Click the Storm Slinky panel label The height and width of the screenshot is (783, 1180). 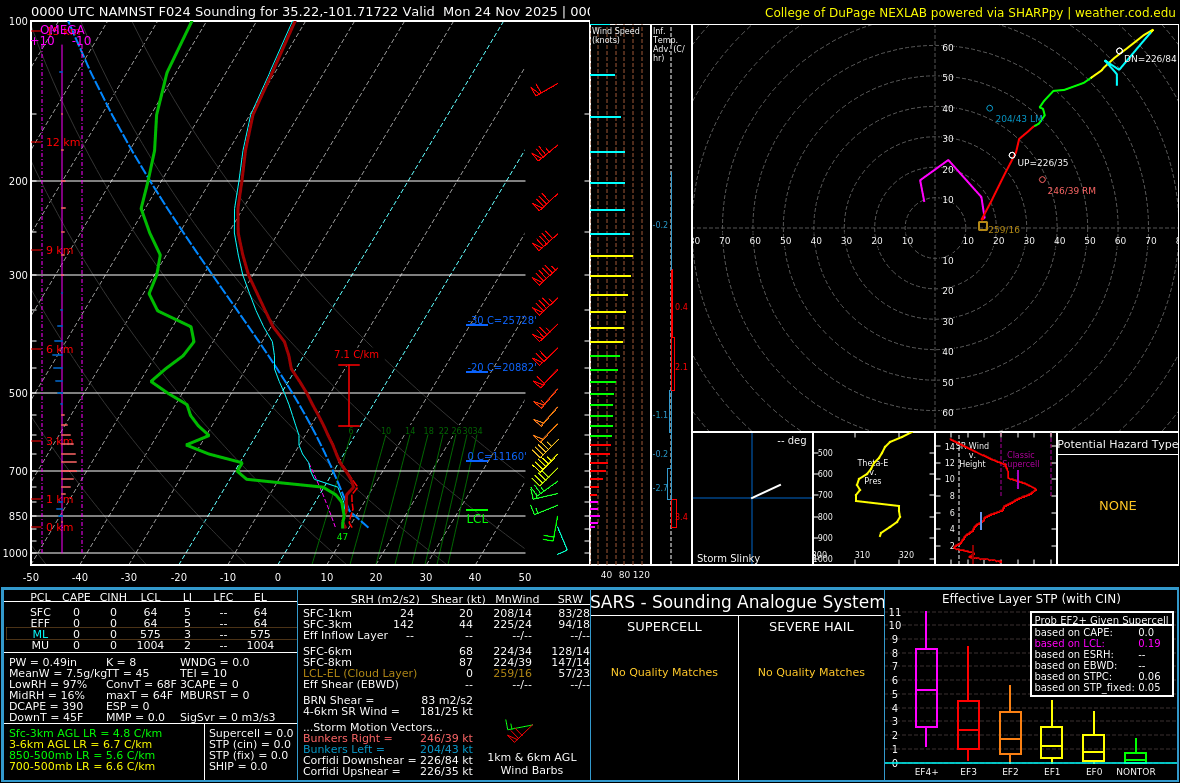(x=728, y=558)
